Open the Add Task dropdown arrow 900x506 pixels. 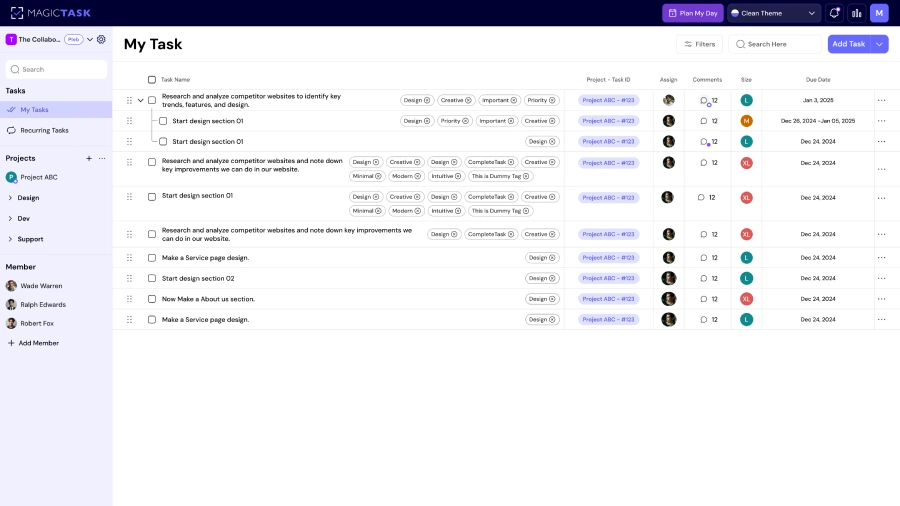point(879,44)
